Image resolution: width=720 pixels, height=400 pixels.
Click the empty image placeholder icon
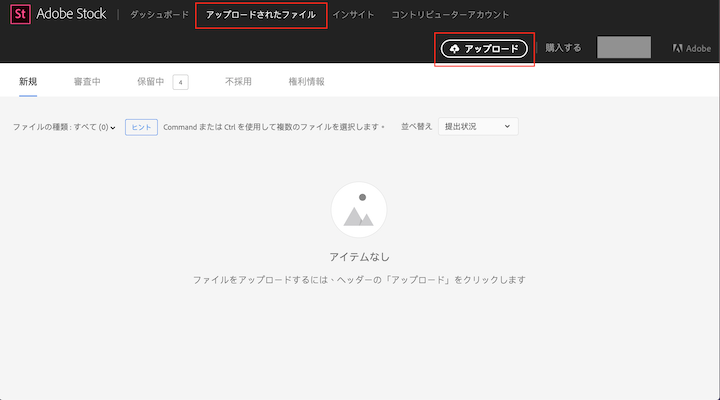pyautogui.click(x=359, y=210)
